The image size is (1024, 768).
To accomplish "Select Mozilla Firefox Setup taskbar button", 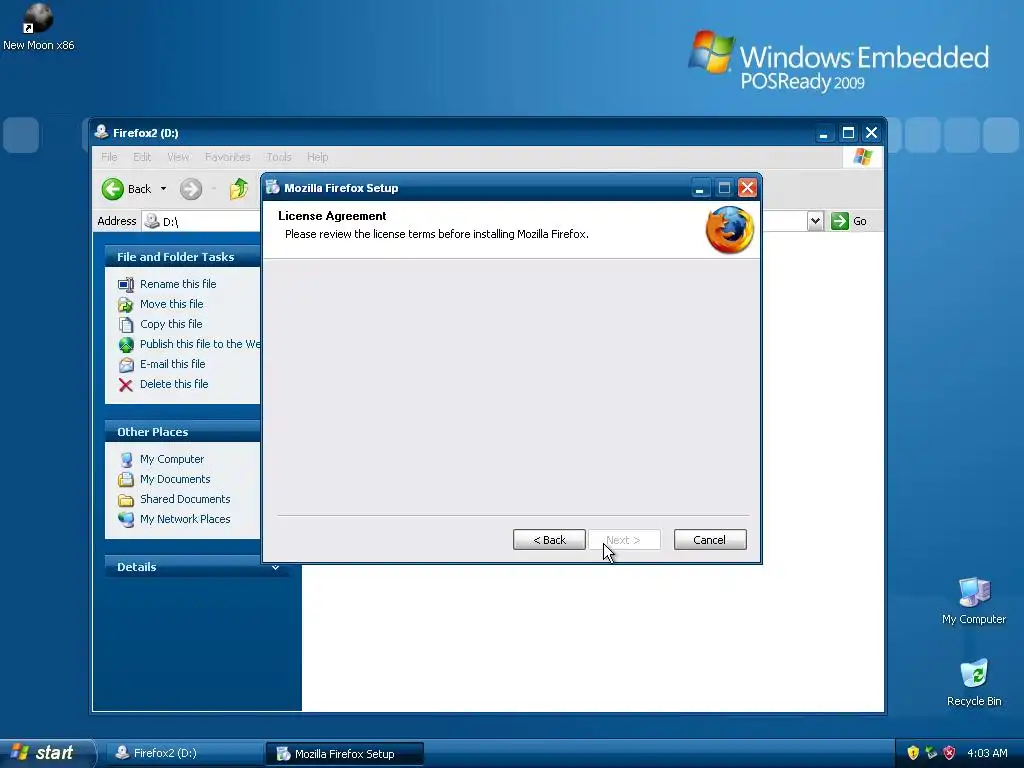I will coord(344,754).
